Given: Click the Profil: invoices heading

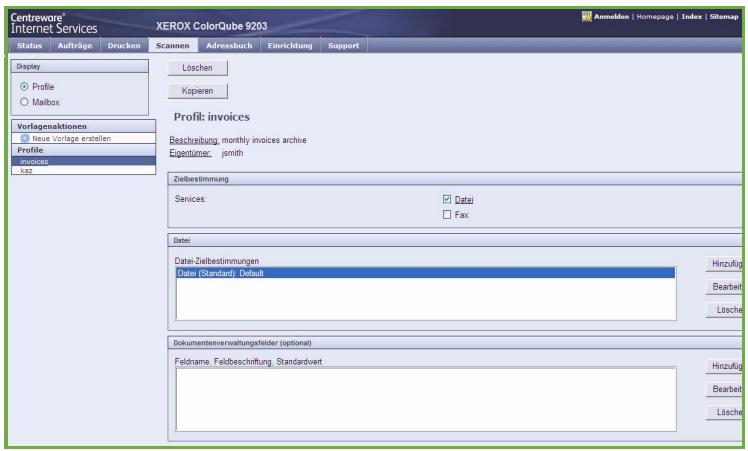Looking at the screenshot, I should tap(212, 117).
